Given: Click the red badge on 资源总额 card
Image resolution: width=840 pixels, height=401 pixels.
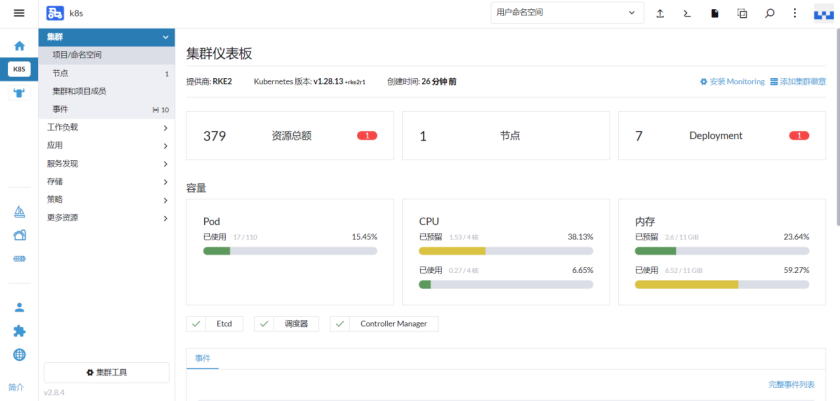Looking at the screenshot, I should click(367, 136).
